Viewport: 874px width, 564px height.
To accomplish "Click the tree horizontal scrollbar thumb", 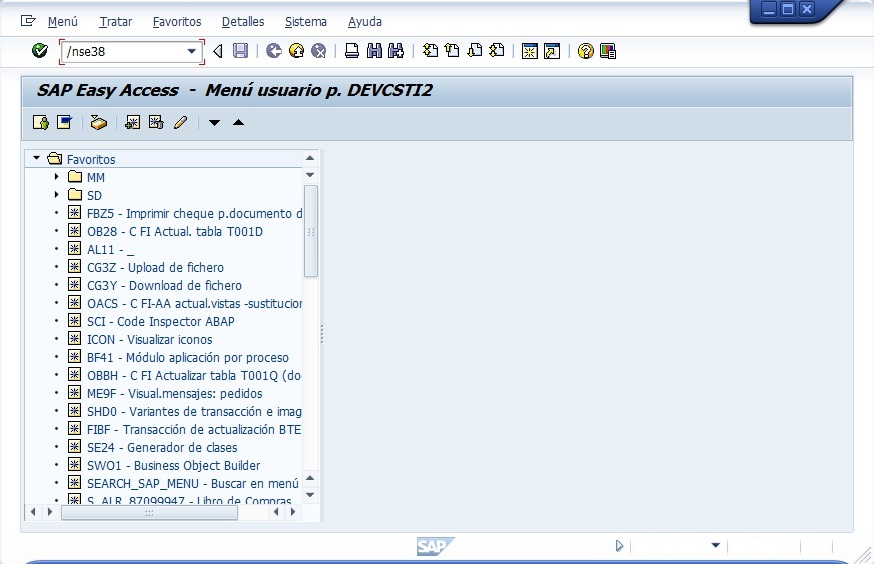I will [149, 512].
